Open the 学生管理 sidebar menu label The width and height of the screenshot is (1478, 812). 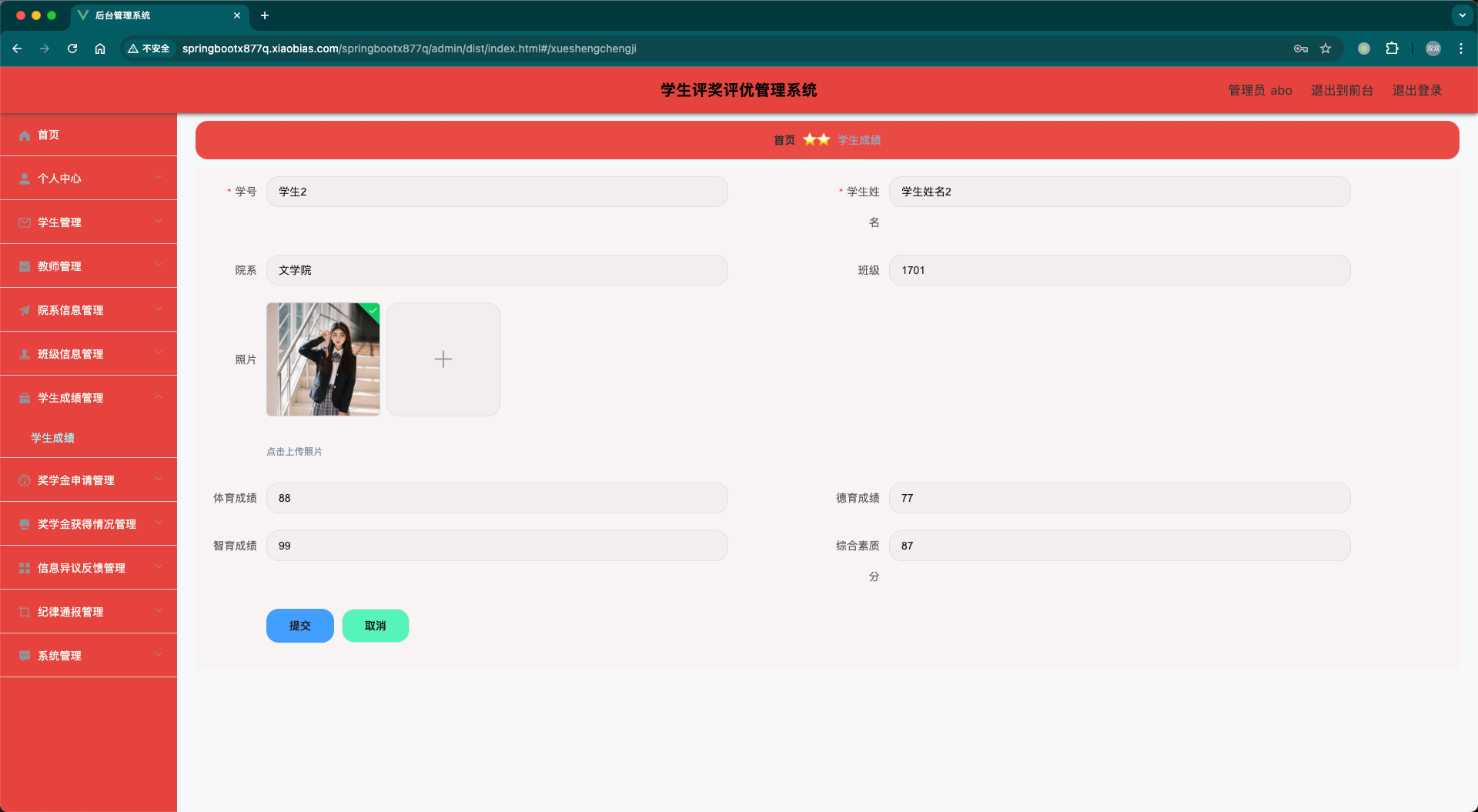[59, 222]
